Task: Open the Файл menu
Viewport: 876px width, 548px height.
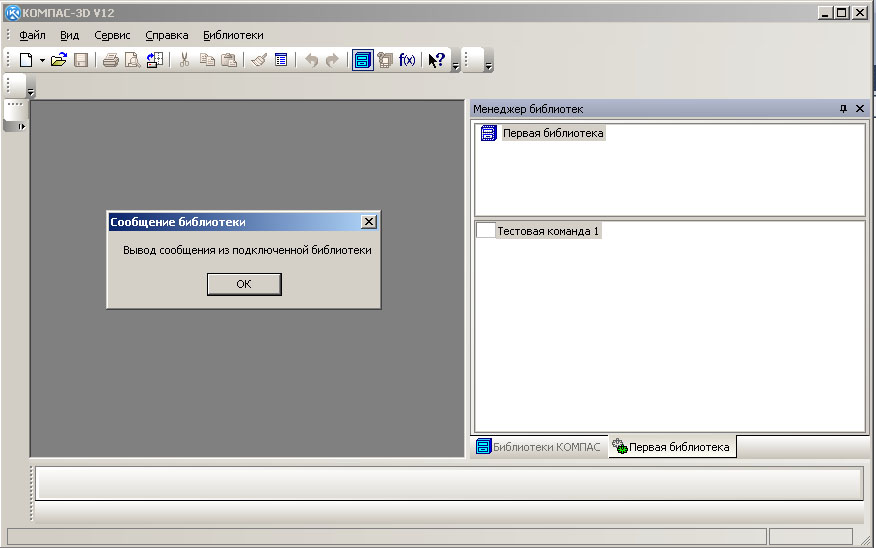Action: point(32,35)
